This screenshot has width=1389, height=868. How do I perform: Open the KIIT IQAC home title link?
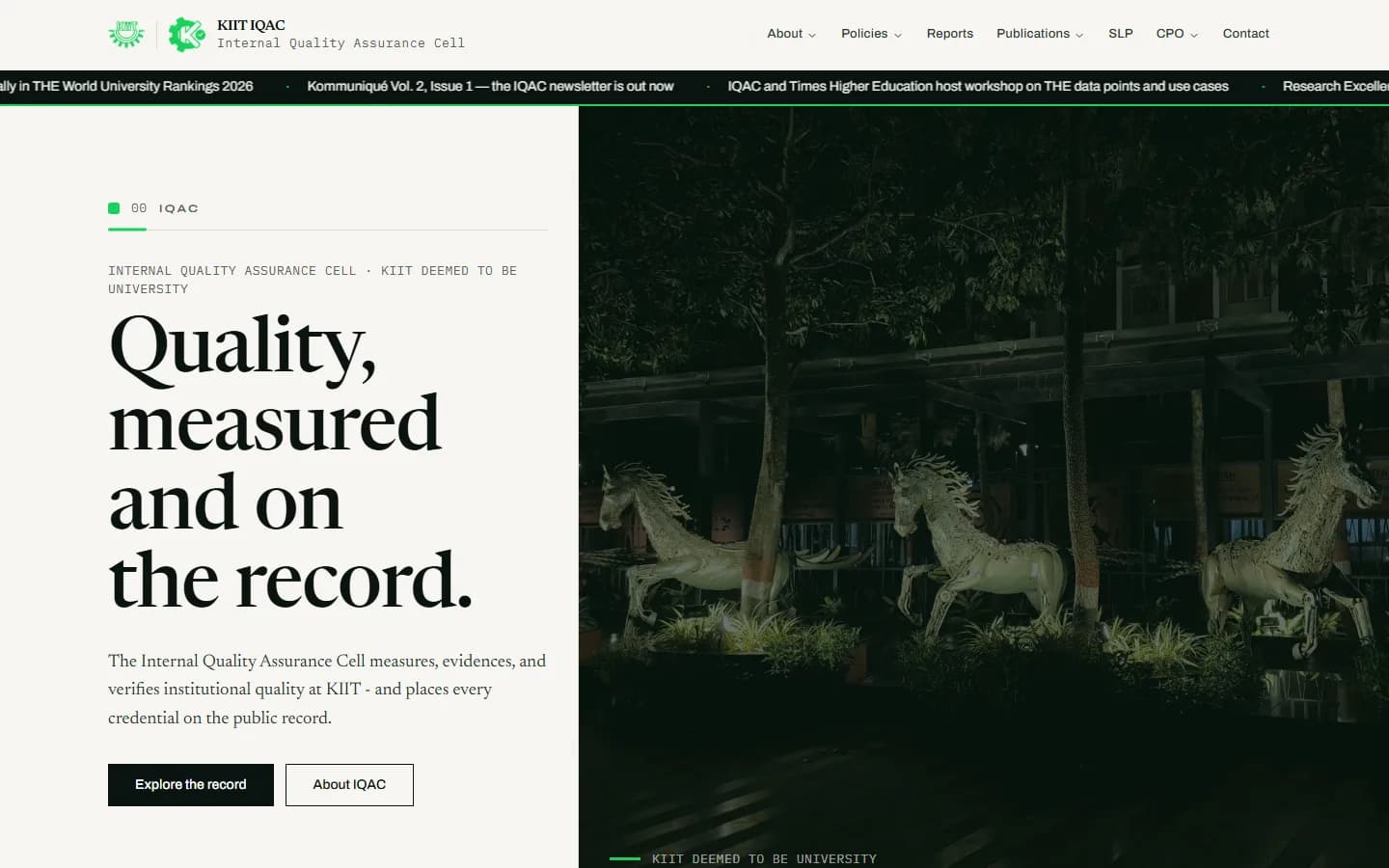pos(251,25)
